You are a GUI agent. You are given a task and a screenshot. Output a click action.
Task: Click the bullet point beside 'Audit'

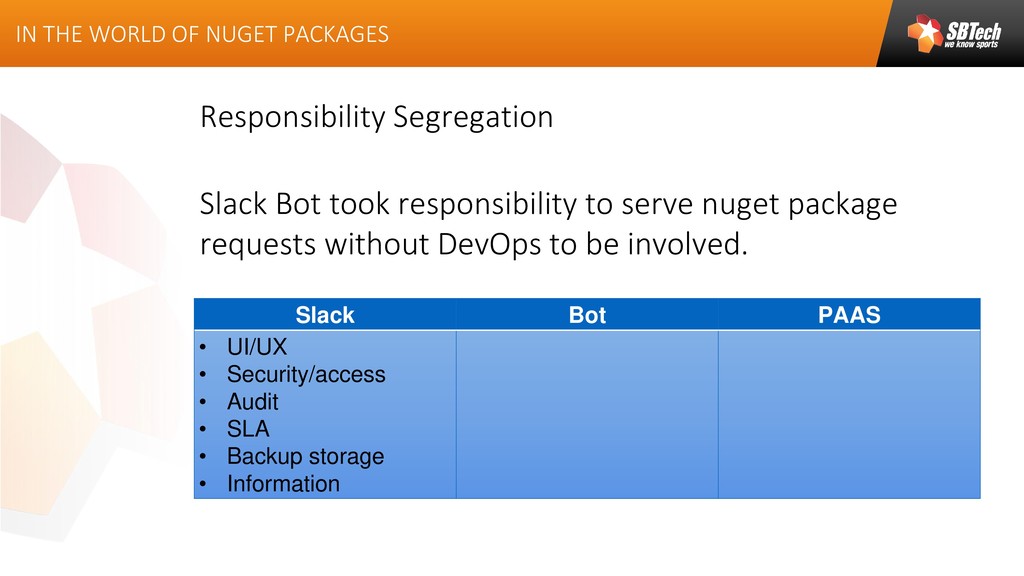pyautogui.click(x=203, y=403)
